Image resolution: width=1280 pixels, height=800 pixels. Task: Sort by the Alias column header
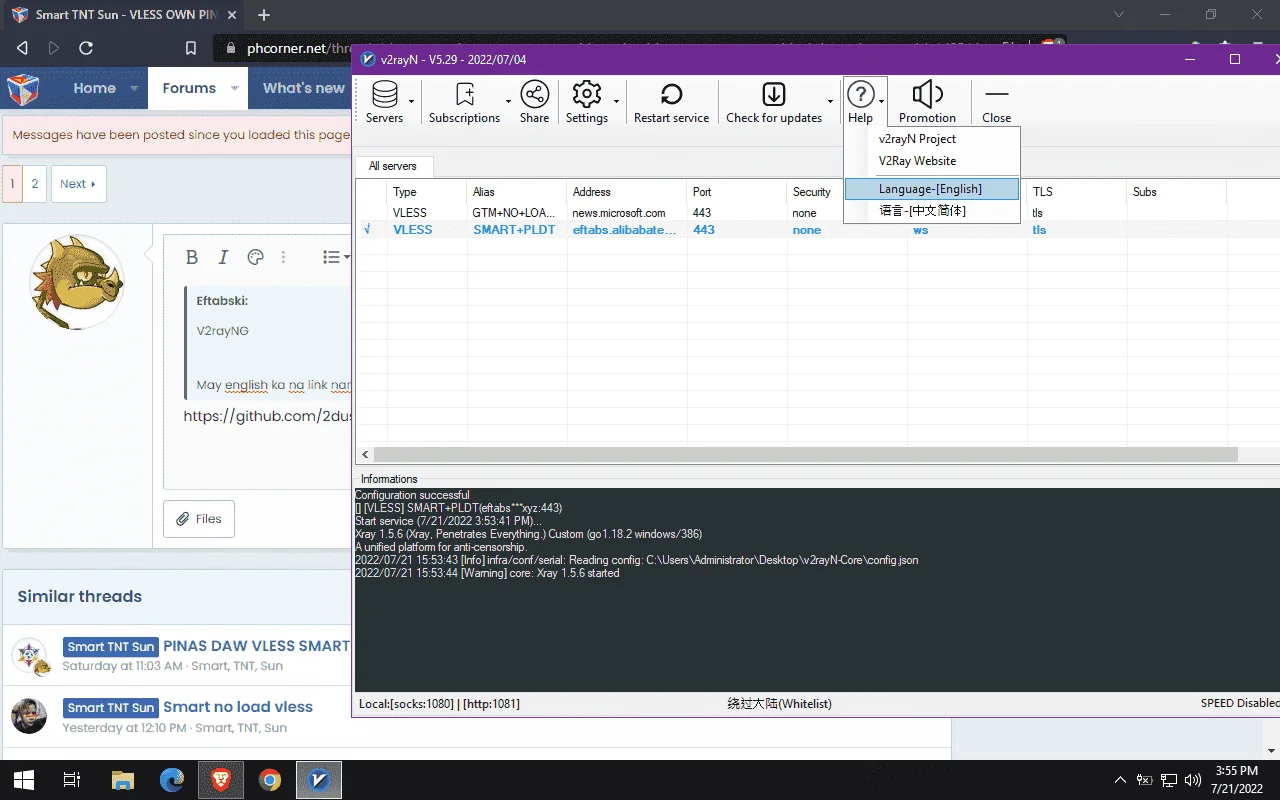tap(517, 192)
